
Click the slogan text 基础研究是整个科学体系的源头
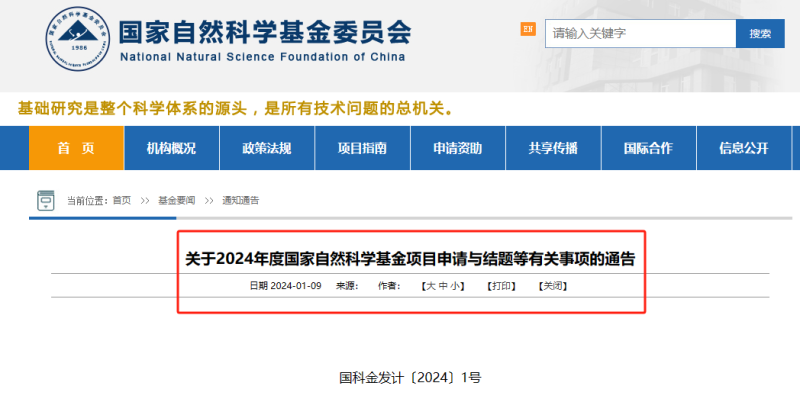132,109
